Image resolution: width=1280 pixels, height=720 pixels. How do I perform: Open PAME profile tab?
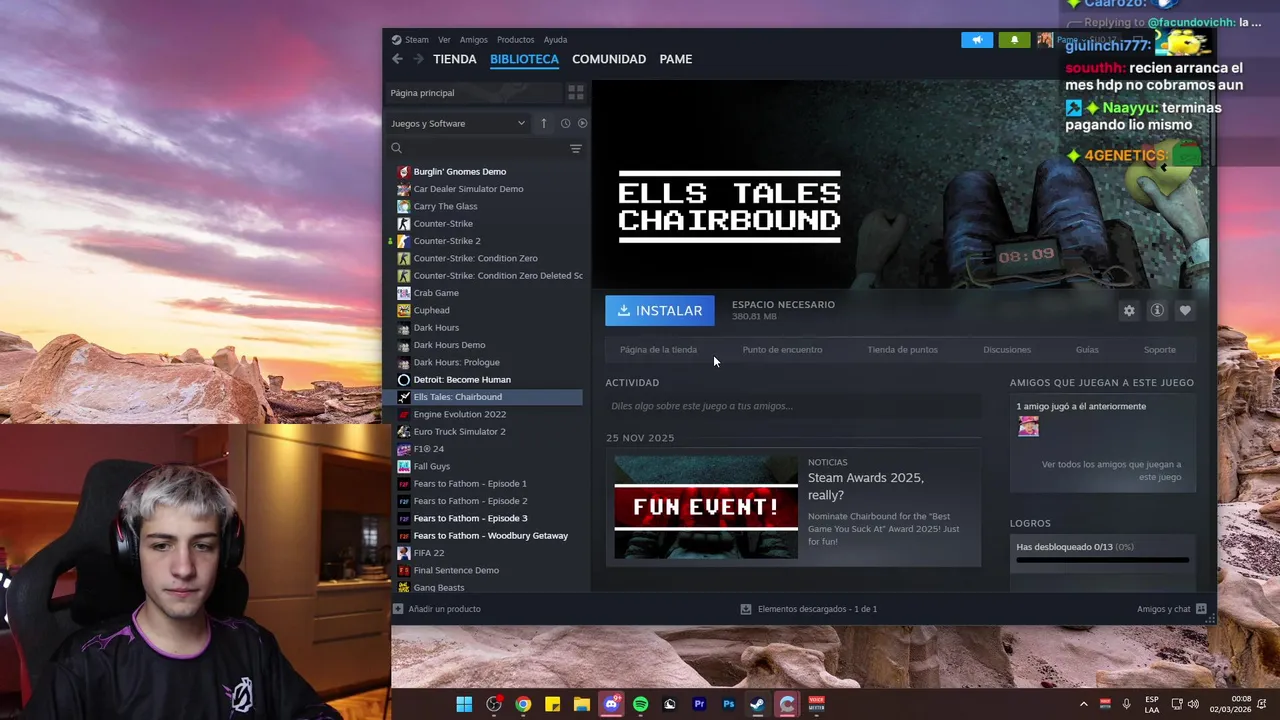click(676, 59)
